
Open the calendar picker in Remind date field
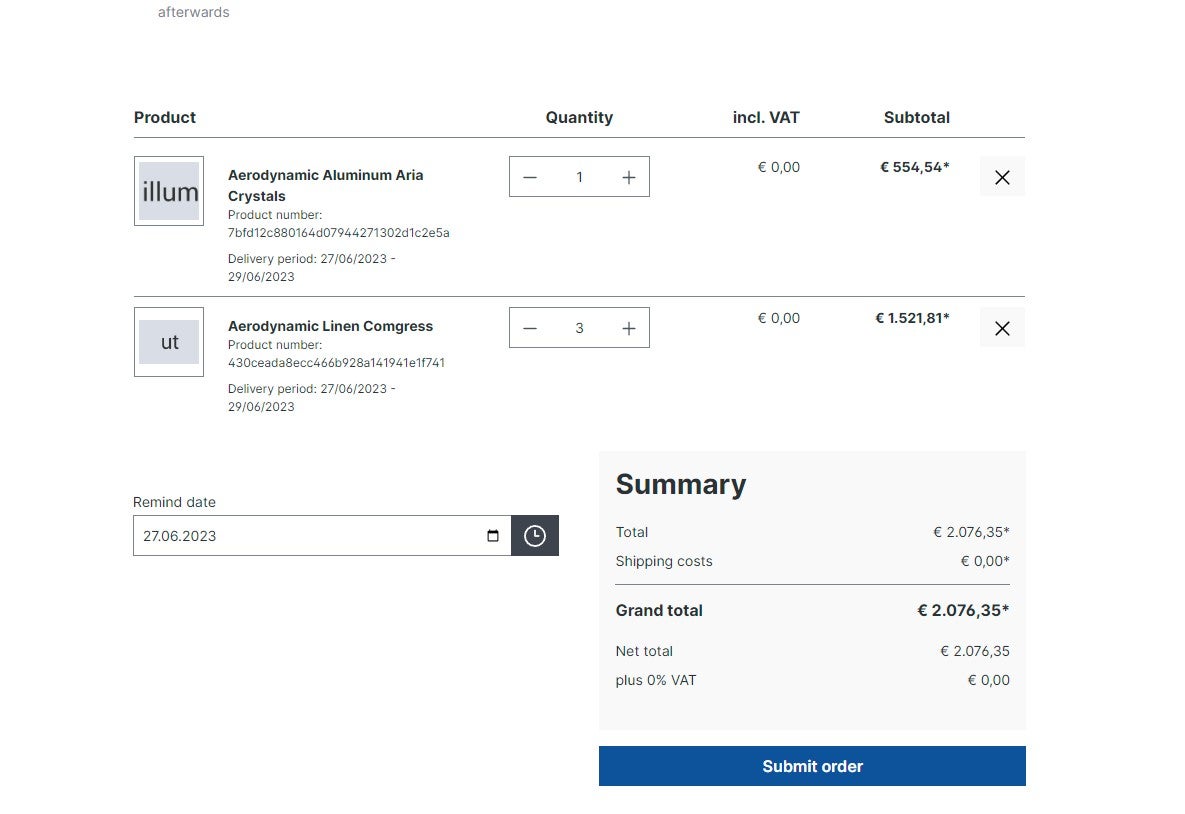(493, 536)
